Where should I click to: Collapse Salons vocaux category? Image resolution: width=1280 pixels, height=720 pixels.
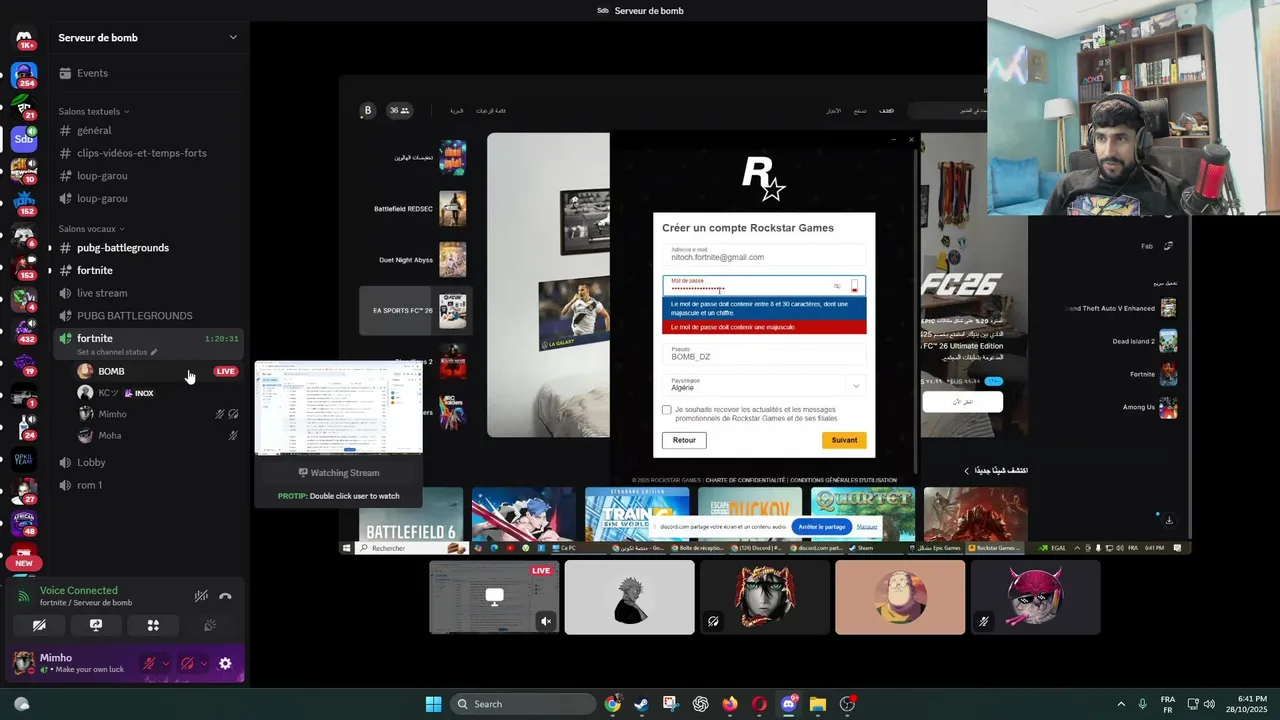92,229
